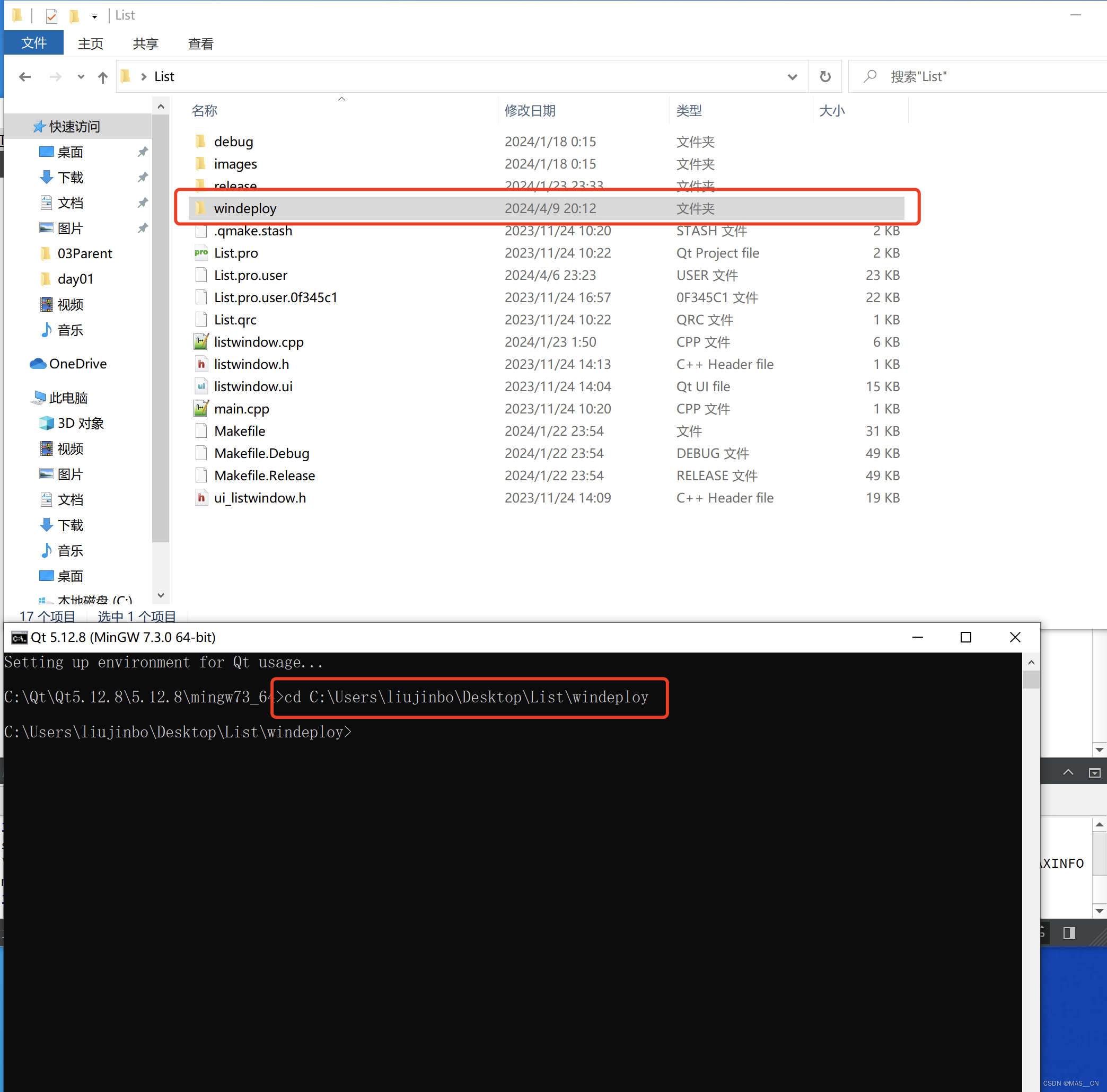This screenshot has height=1092, width=1107.
Task: Navigate up to the parent folder
Action: (x=102, y=76)
